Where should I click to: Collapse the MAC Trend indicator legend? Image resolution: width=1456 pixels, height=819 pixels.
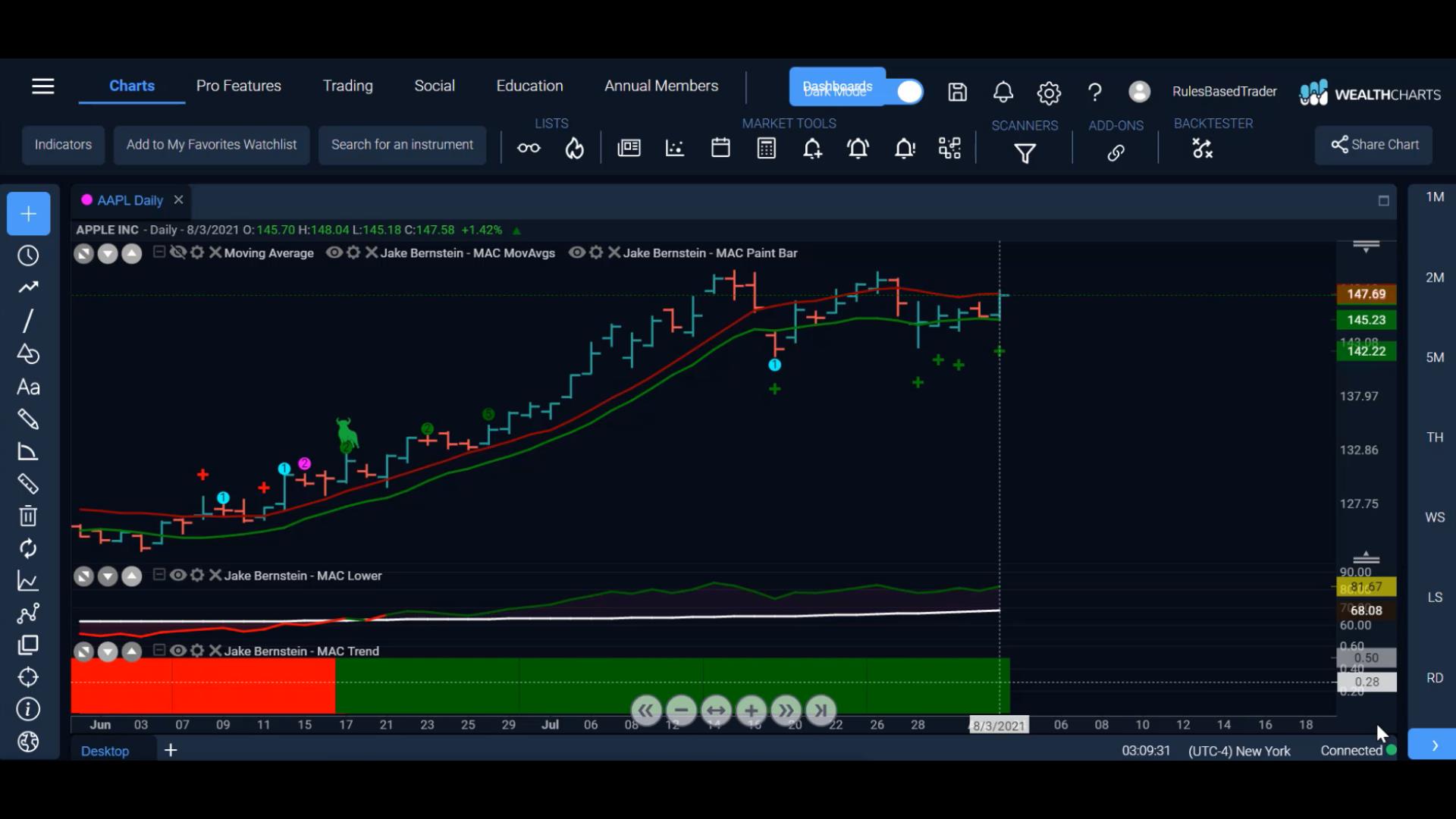pyautogui.click(x=159, y=650)
